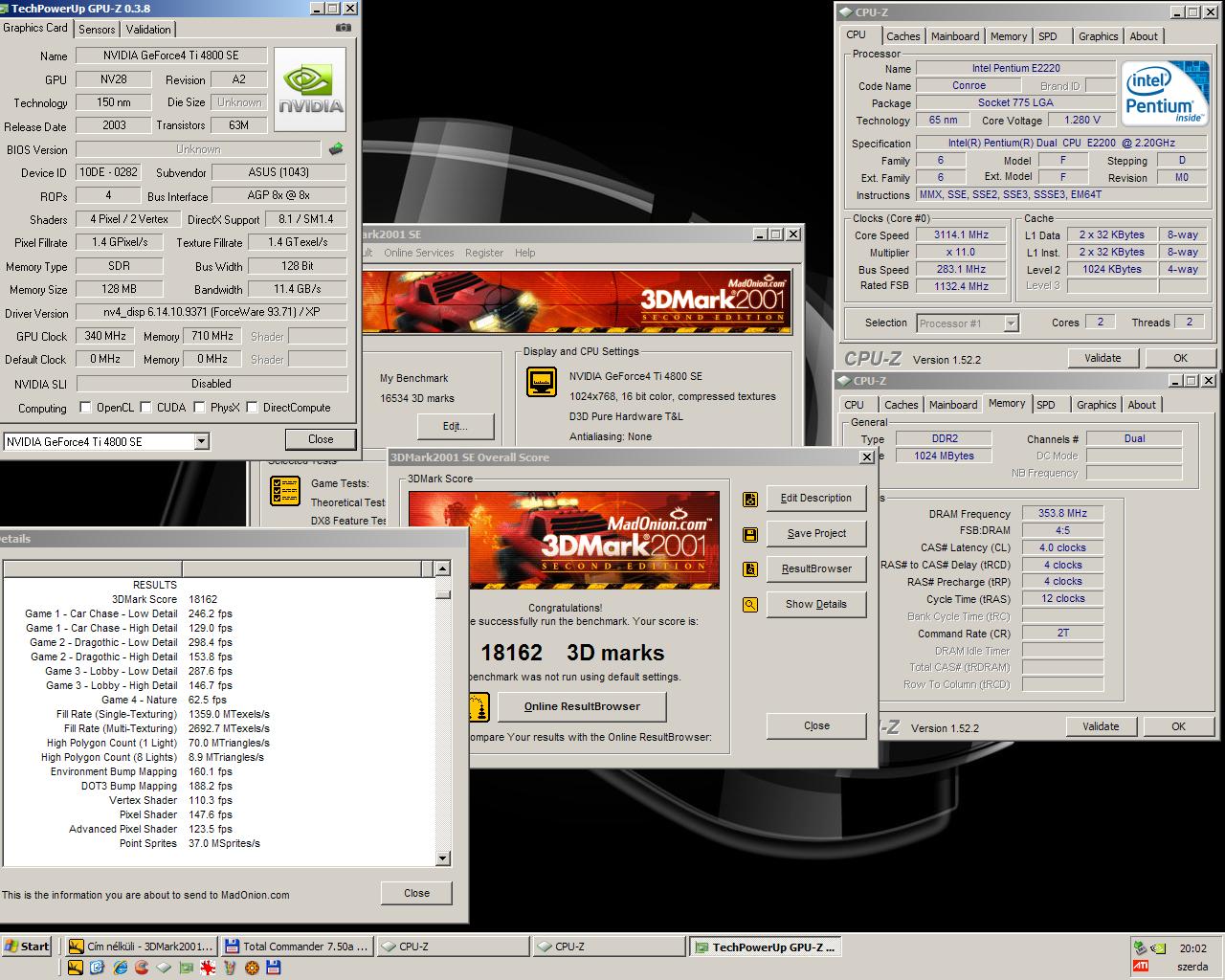This screenshot has height=980, width=1225.
Task: Click the NVIDIA tray icon
Action: [x=1158, y=947]
